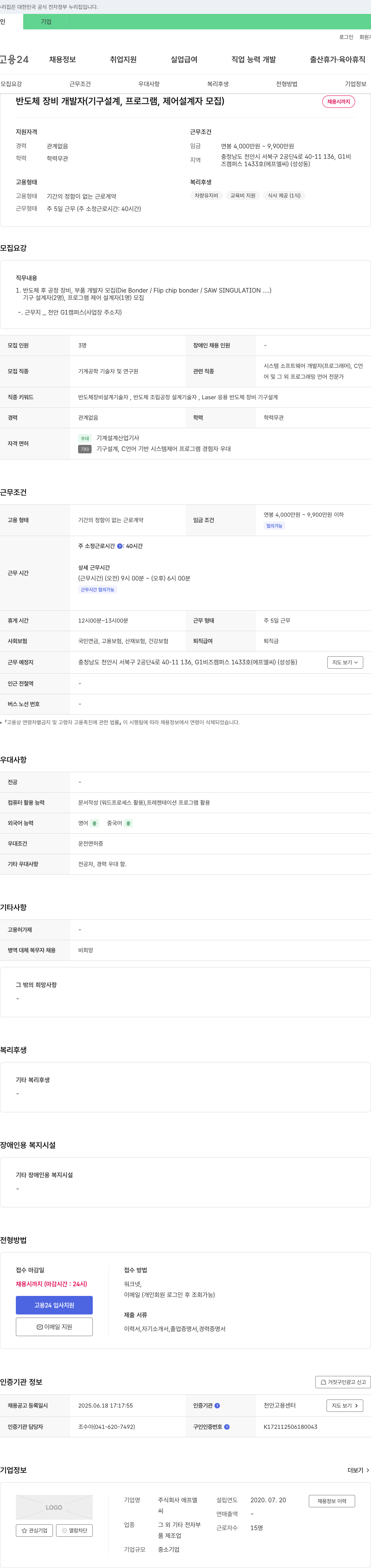Open 지도 보기 for 천안고용센터
Screen dimensions: 371x1568
pyautogui.click(x=345, y=1405)
